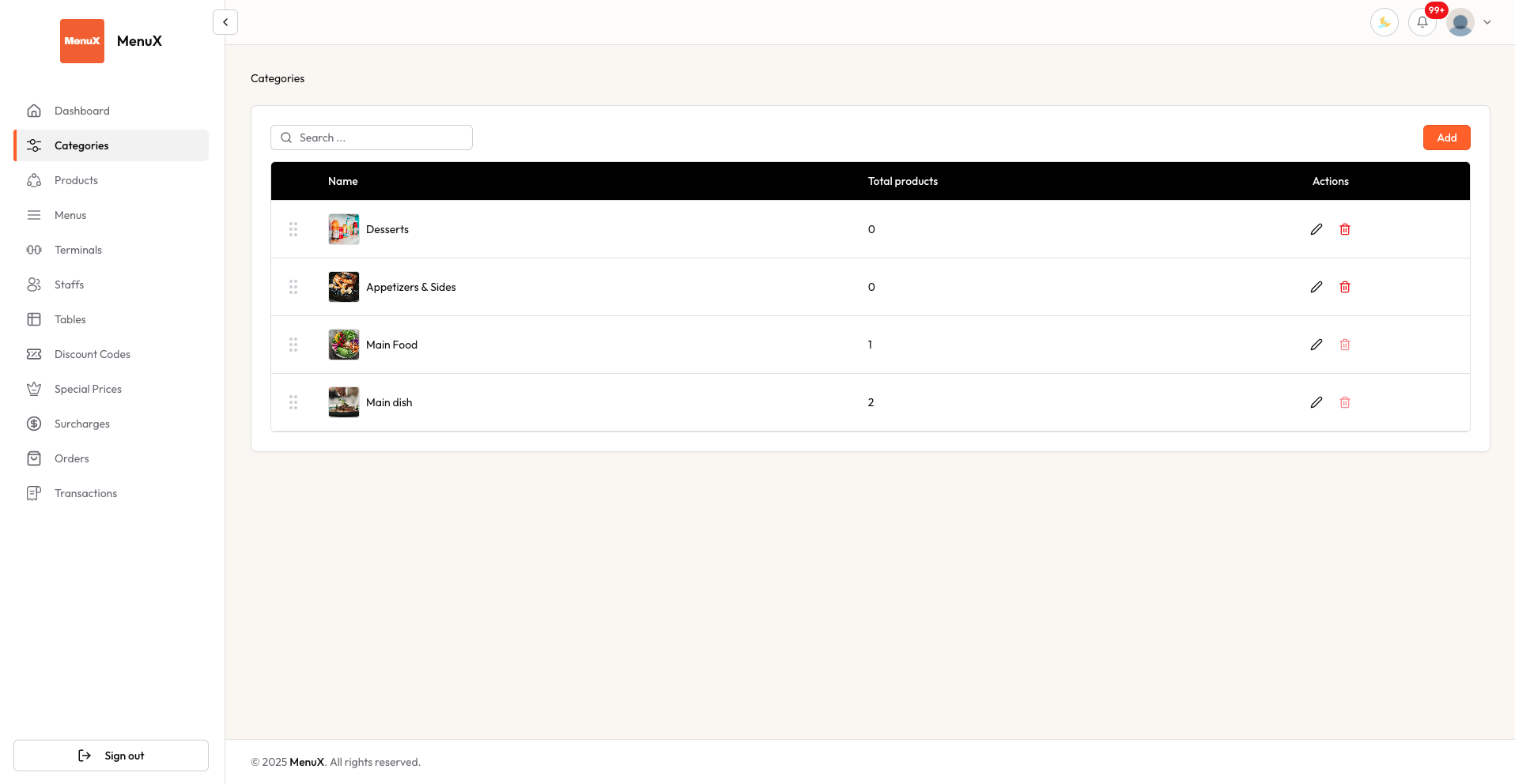Click the MenuX logo icon
The width and height of the screenshot is (1515, 784).
click(x=82, y=41)
